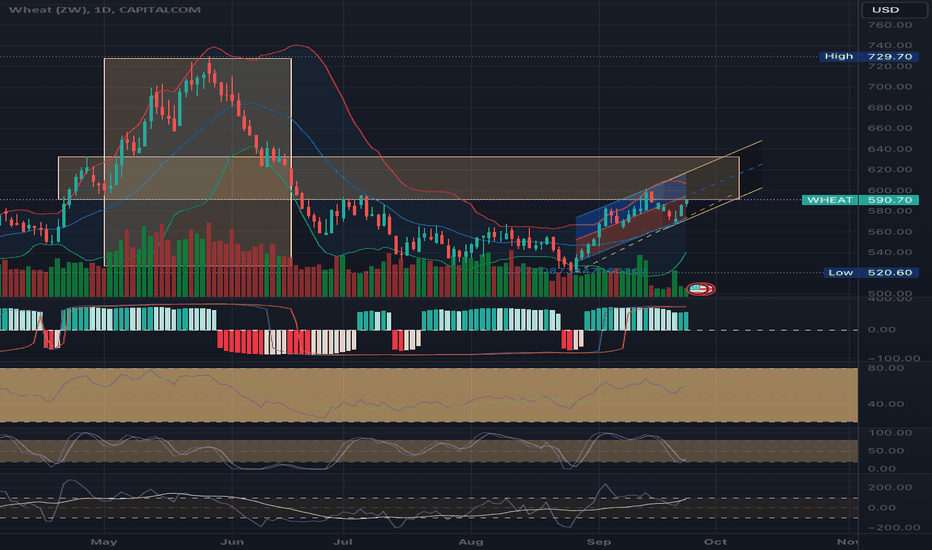Click the 660.00 price axis label
Screen dimensions: 932x550
coord(890,128)
